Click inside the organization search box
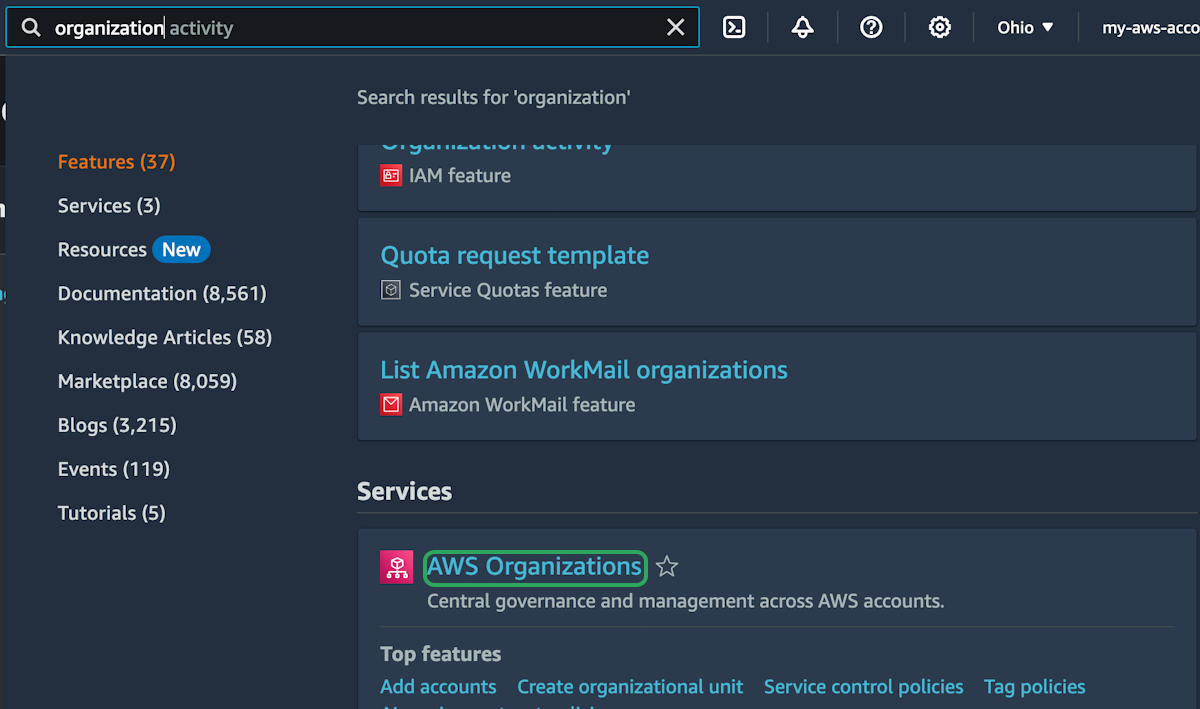 coord(352,28)
